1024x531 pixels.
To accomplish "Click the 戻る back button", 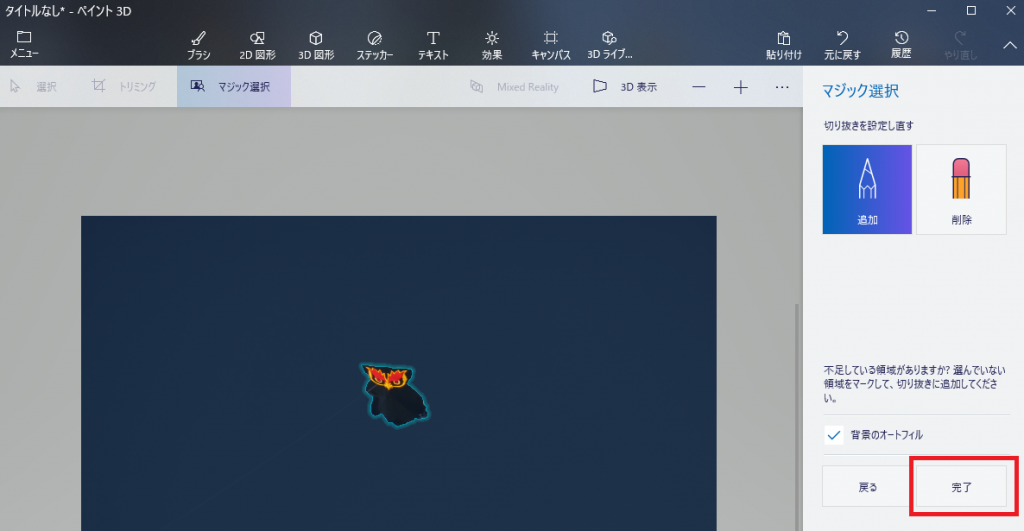I will click(x=867, y=487).
